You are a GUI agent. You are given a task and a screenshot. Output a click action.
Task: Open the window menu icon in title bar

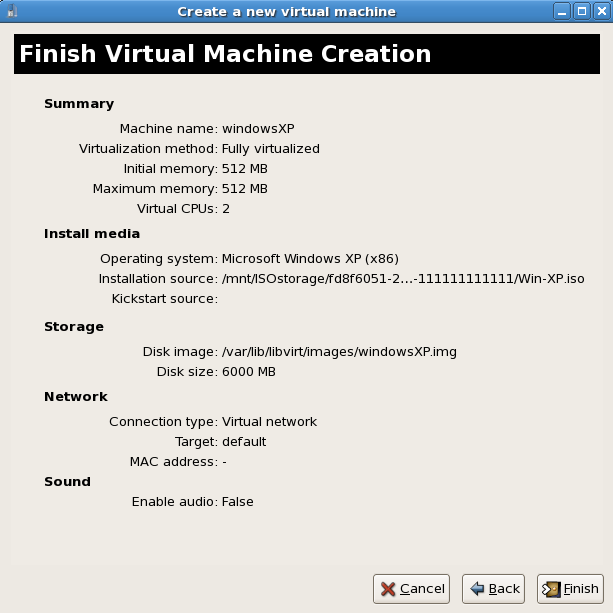pos(12,11)
